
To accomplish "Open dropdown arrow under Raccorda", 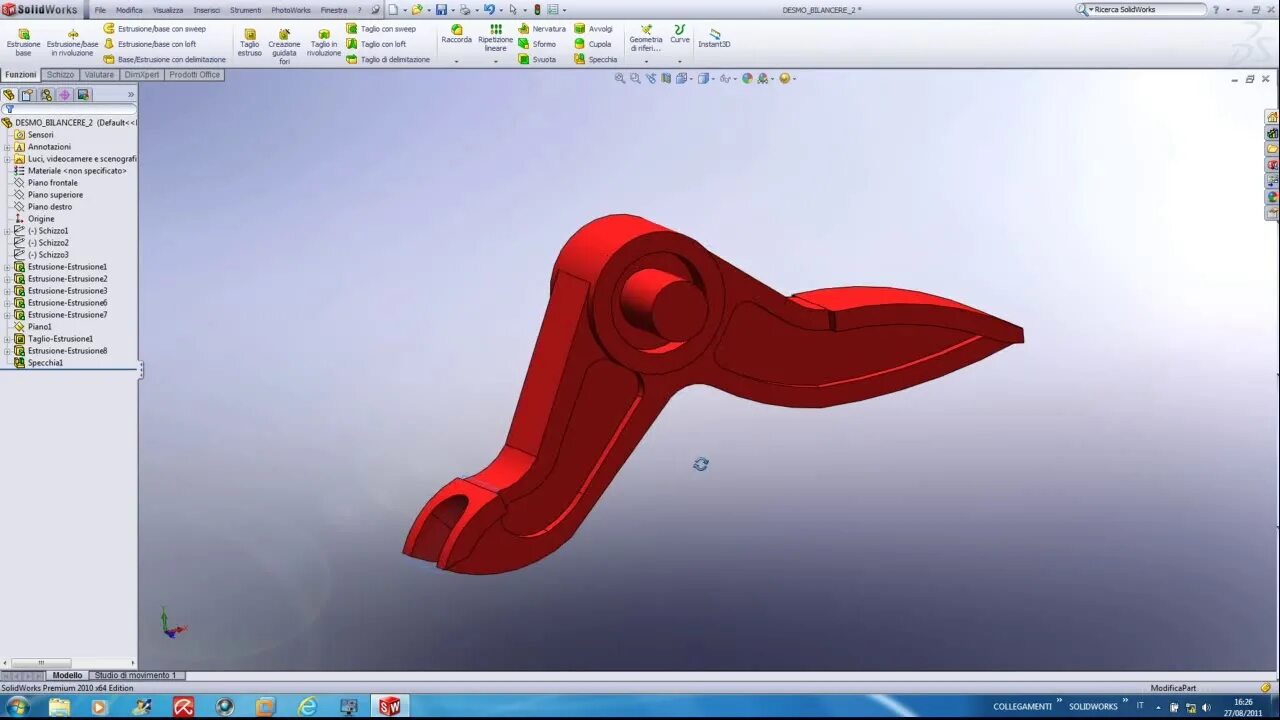I will (x=457, y=61).
